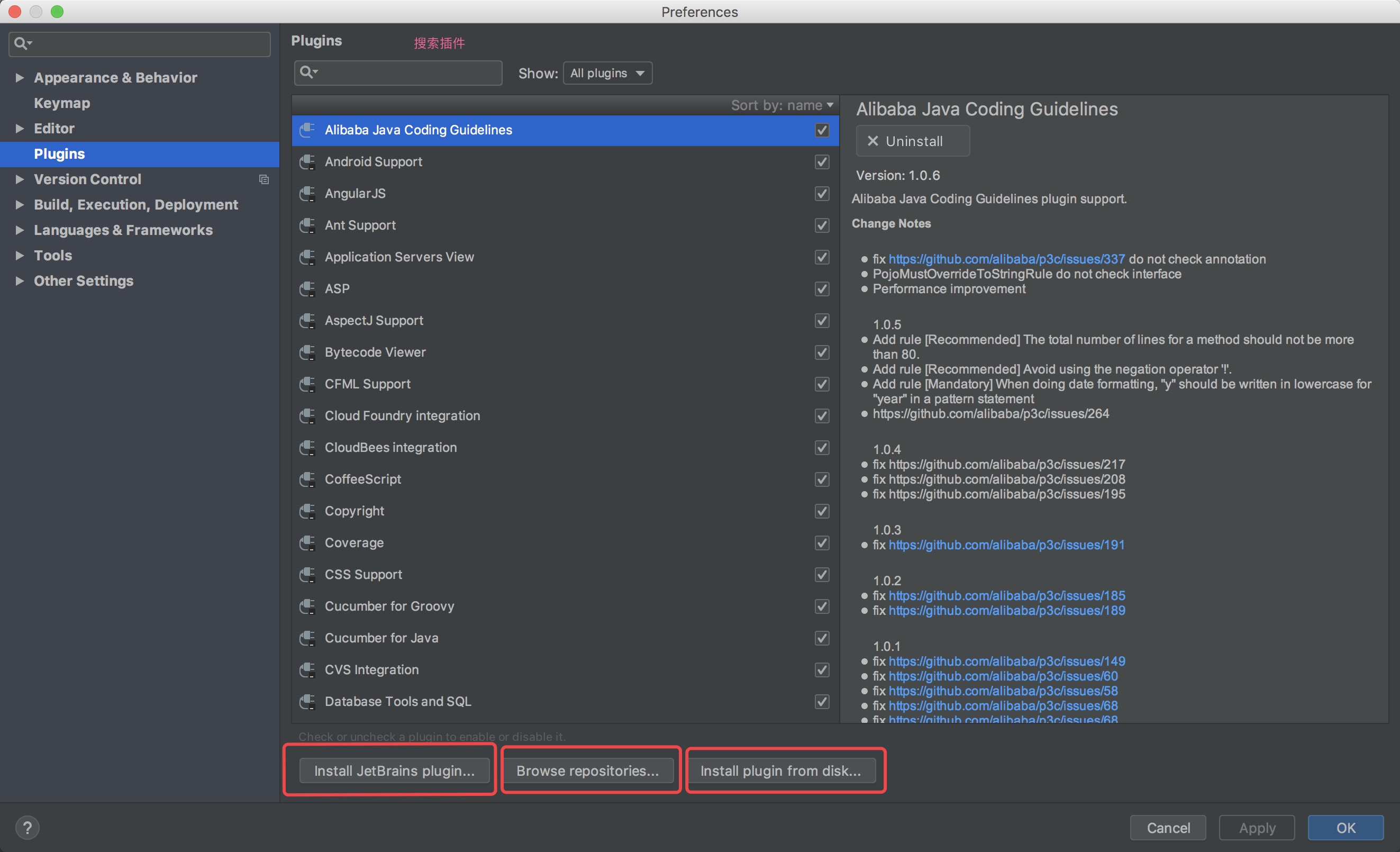Open the Show All plugins dropdown
1400x852 pixels.
[607, 74]
